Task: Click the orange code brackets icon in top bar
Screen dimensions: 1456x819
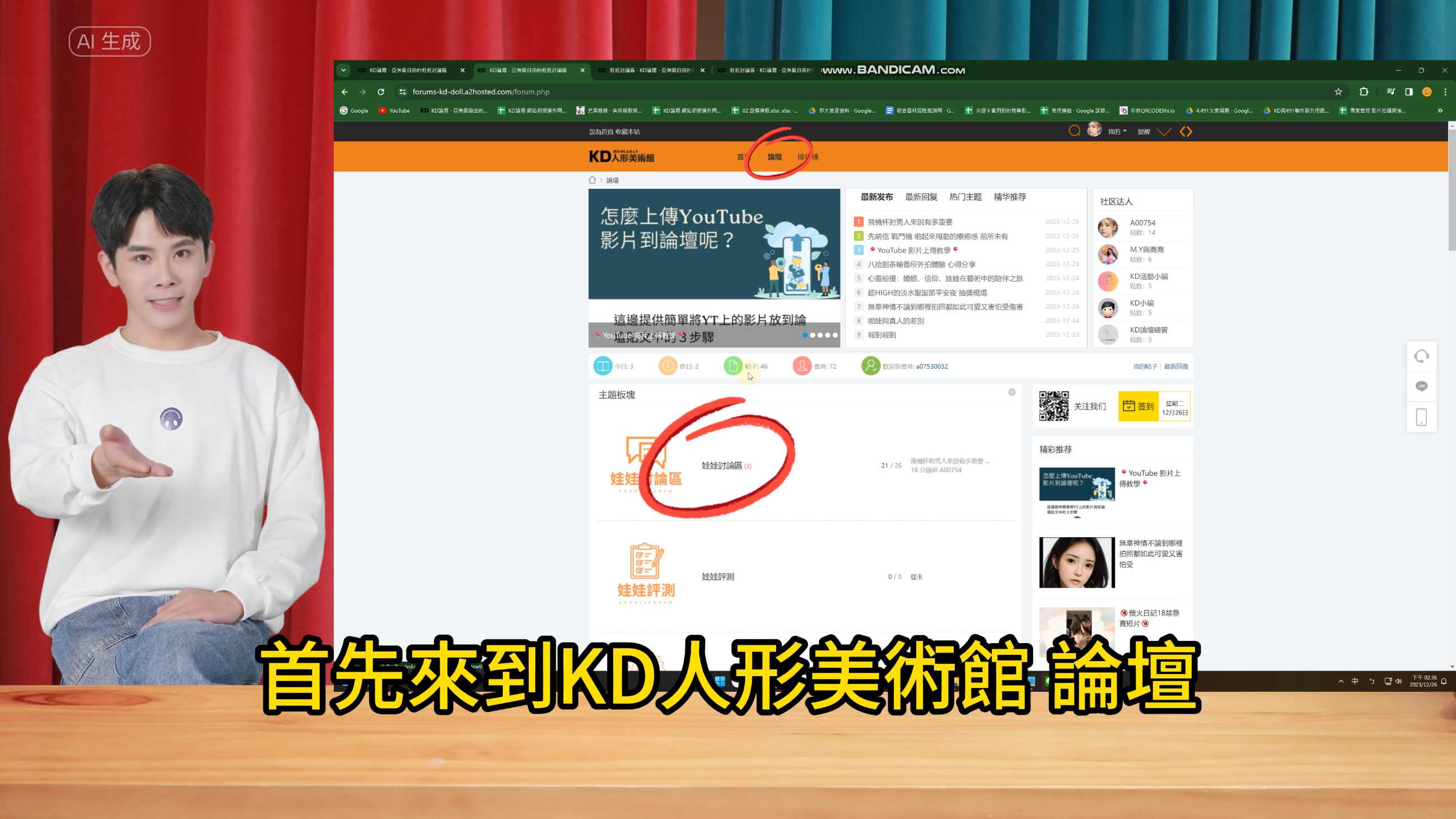Action: pyautogui.click(x=1186, y=132)
